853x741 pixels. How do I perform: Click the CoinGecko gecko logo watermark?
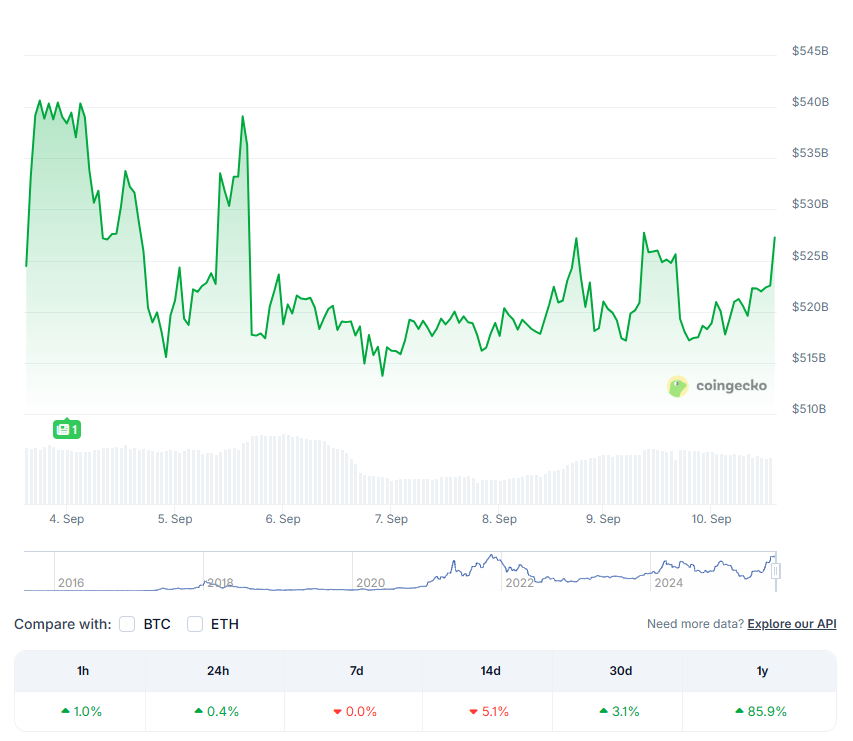(677, 386)
